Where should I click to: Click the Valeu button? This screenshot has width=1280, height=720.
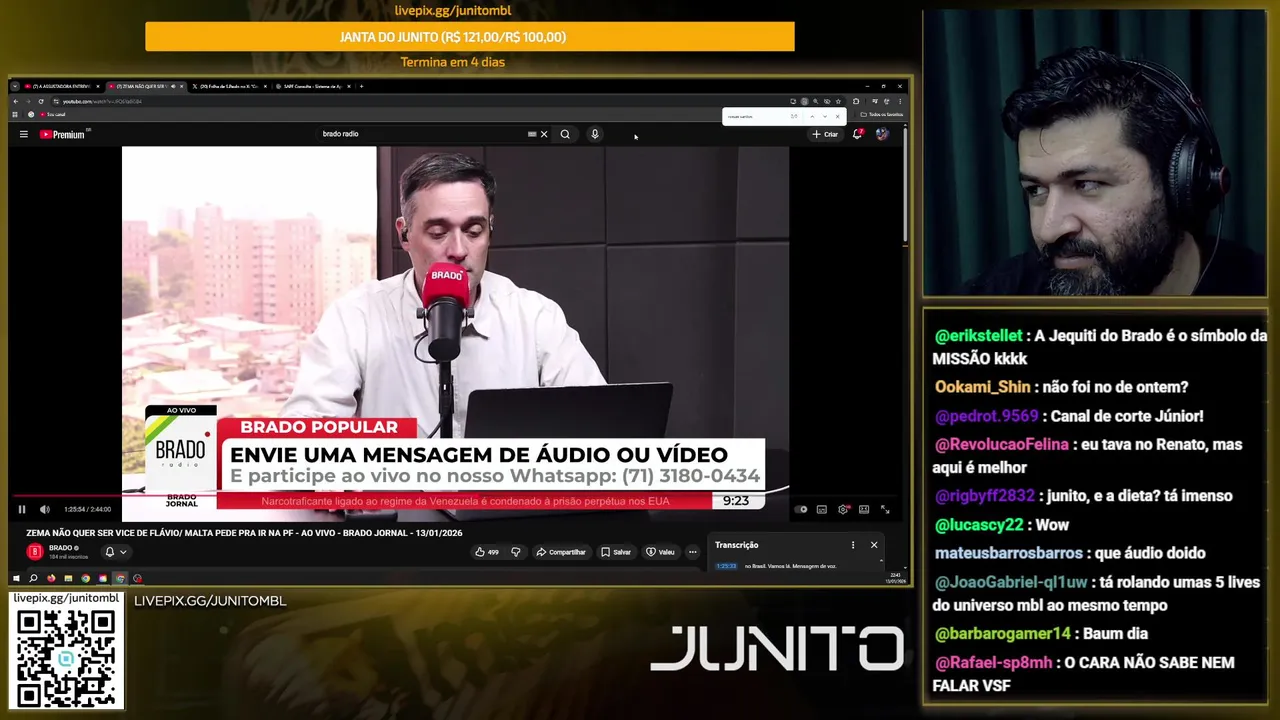tap(660, 552)
